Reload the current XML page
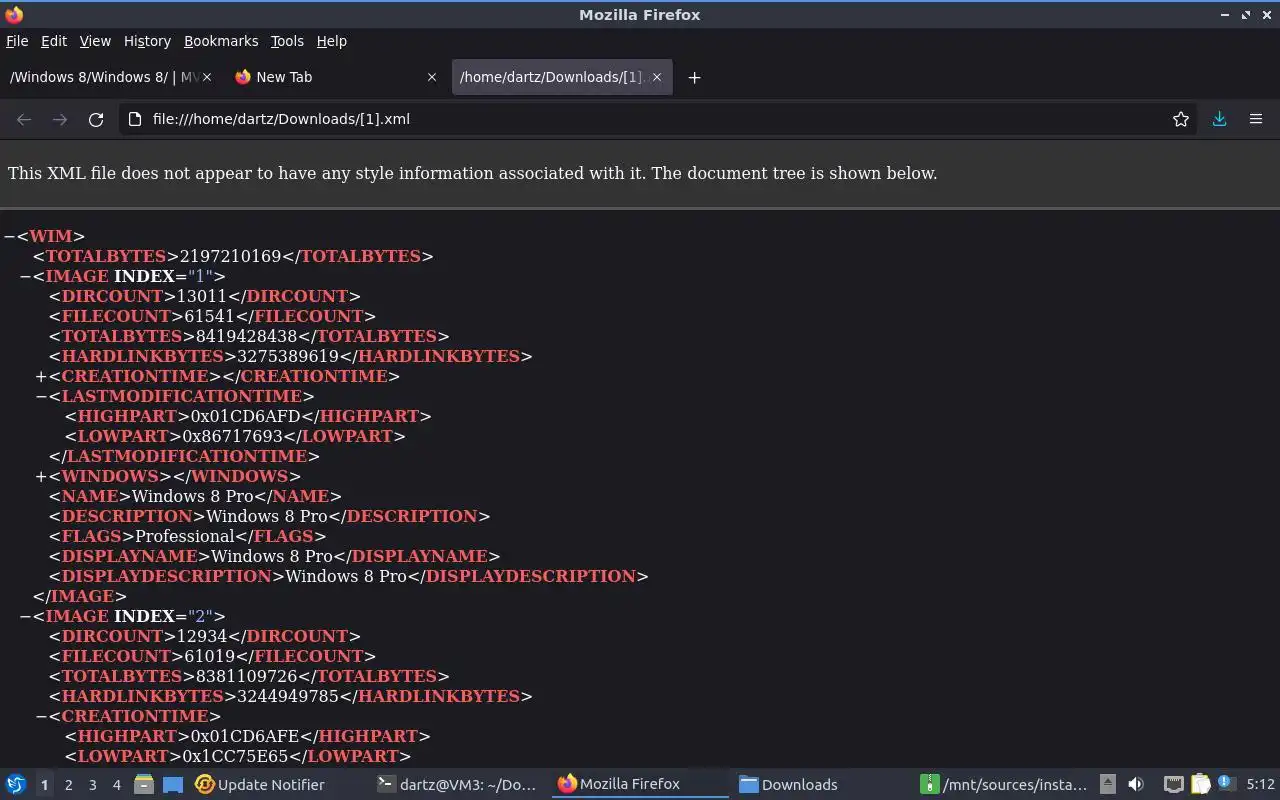 96,119
